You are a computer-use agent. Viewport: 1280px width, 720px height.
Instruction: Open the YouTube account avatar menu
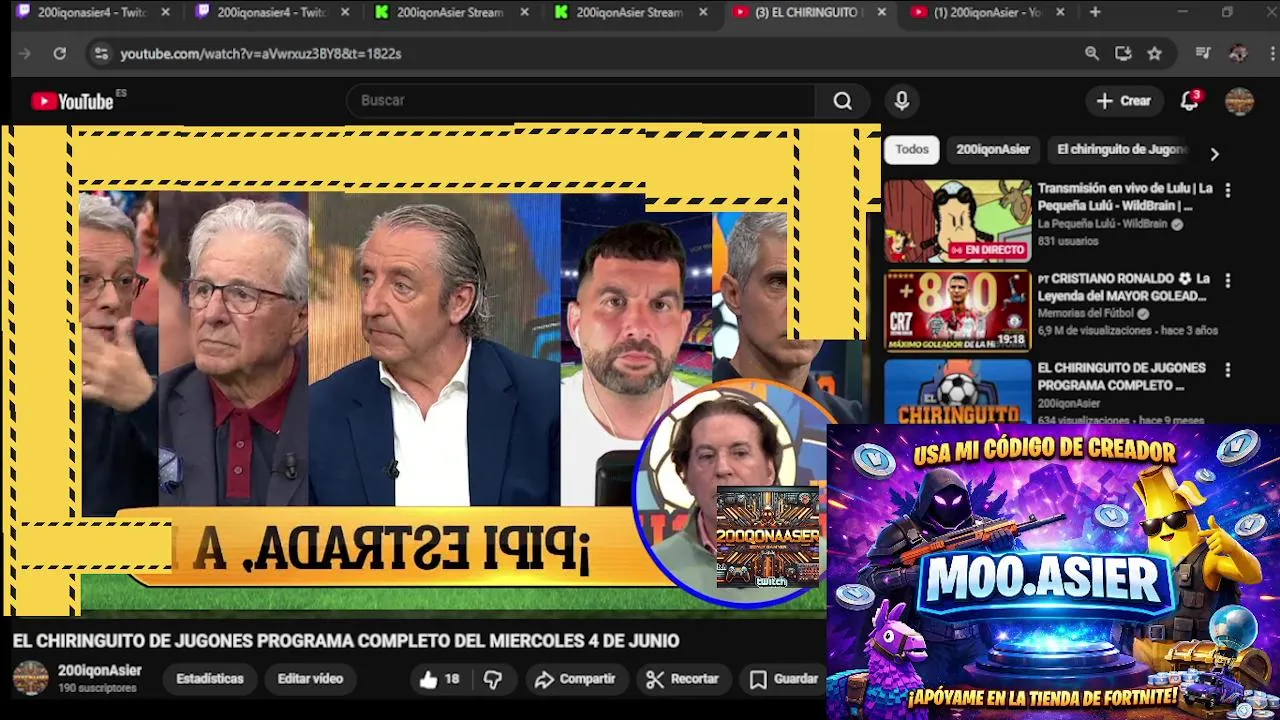1239,101
